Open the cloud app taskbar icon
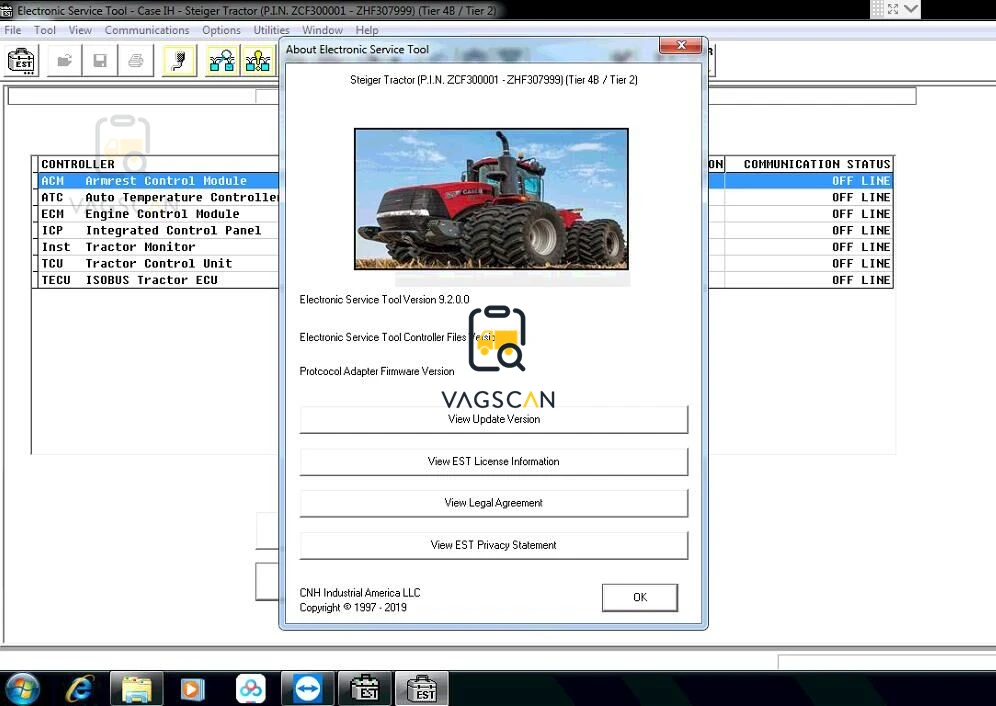996x706 pixels. [x=250, y=688]
